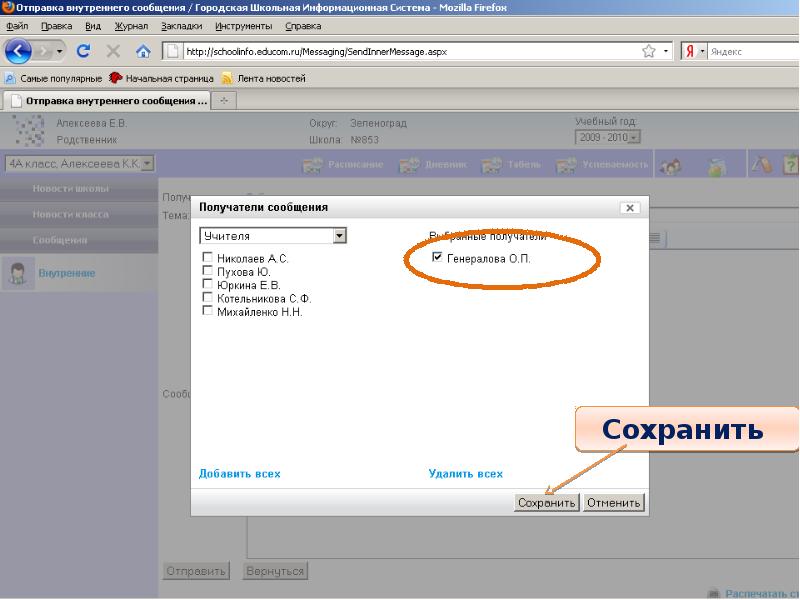Reload the page with the refresh icon
The width and height of the screenshot is (800, 600).
click(83, 51)
